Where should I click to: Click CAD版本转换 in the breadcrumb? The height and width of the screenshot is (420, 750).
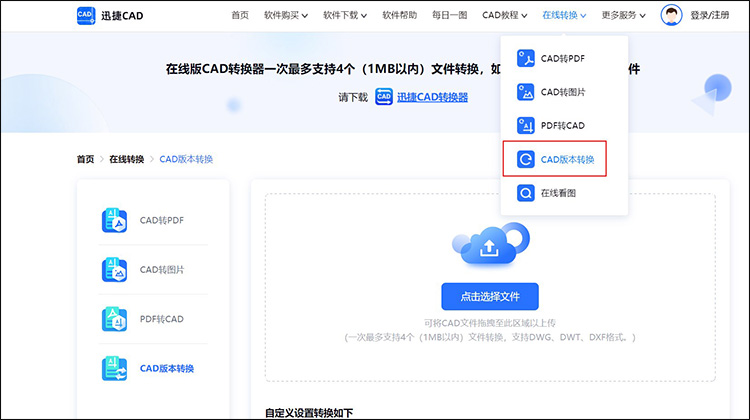click(186, 159)
